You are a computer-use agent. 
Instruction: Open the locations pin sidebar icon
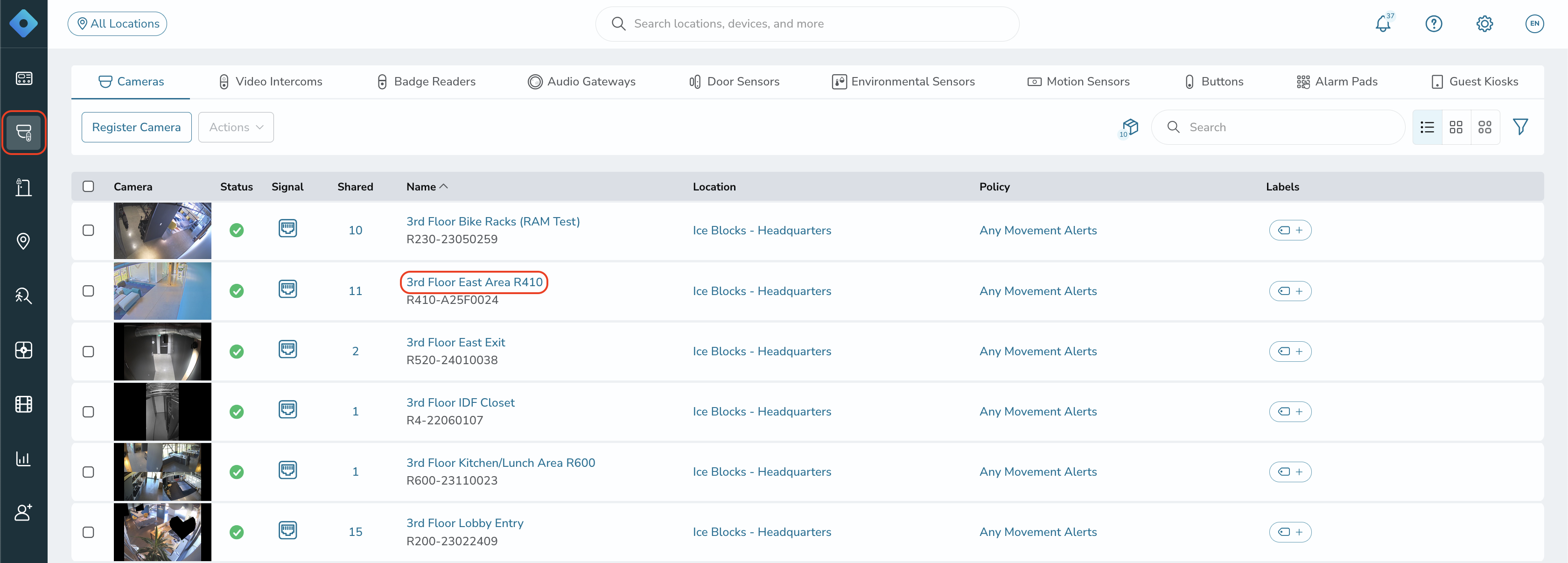coord(24,241)
